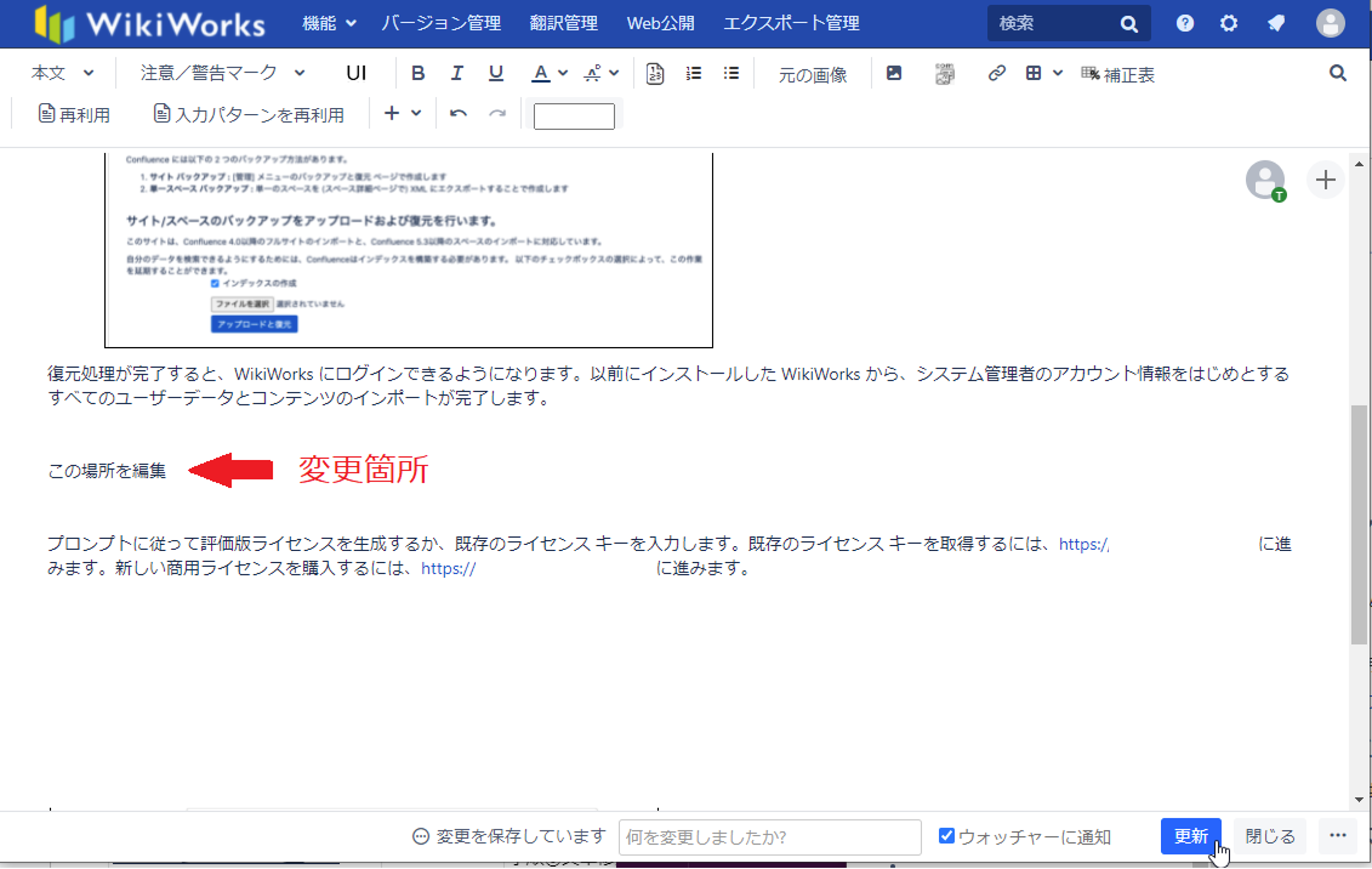The image size is (1372, 869).
Task: Open バージョン管理 menu item
Action: 441,23
